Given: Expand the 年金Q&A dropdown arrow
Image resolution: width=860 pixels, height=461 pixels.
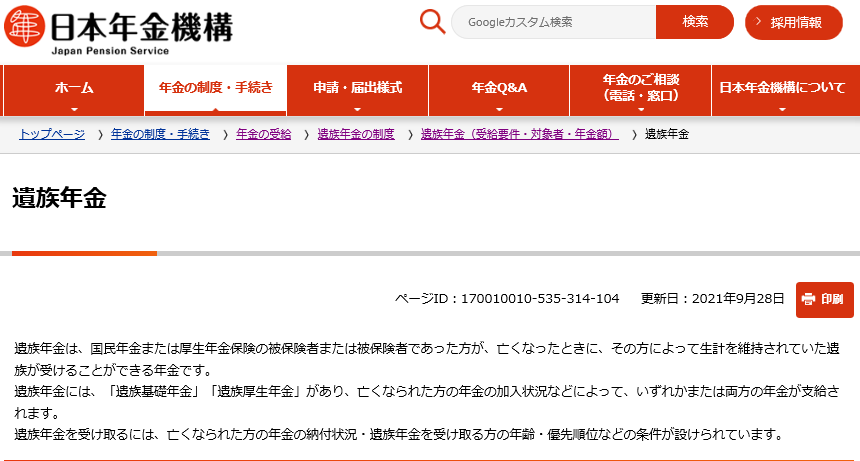Looking at the screenshot, I should point(499,109).
